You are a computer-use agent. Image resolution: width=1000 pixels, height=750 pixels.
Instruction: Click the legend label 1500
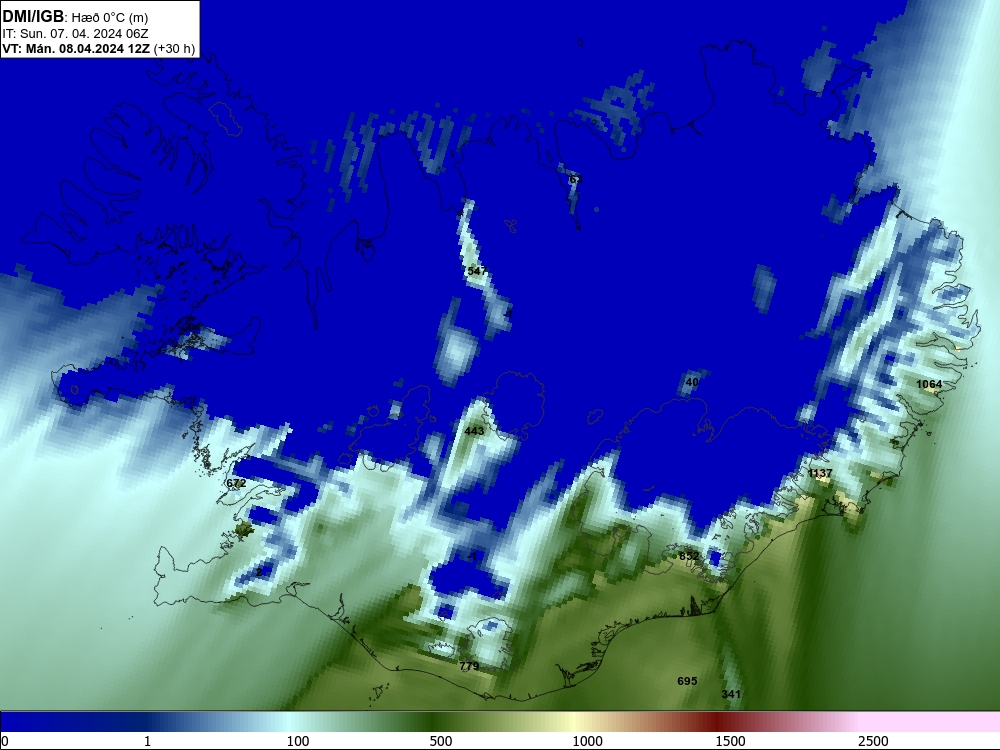pyautogui.click(x=730, y=741)
